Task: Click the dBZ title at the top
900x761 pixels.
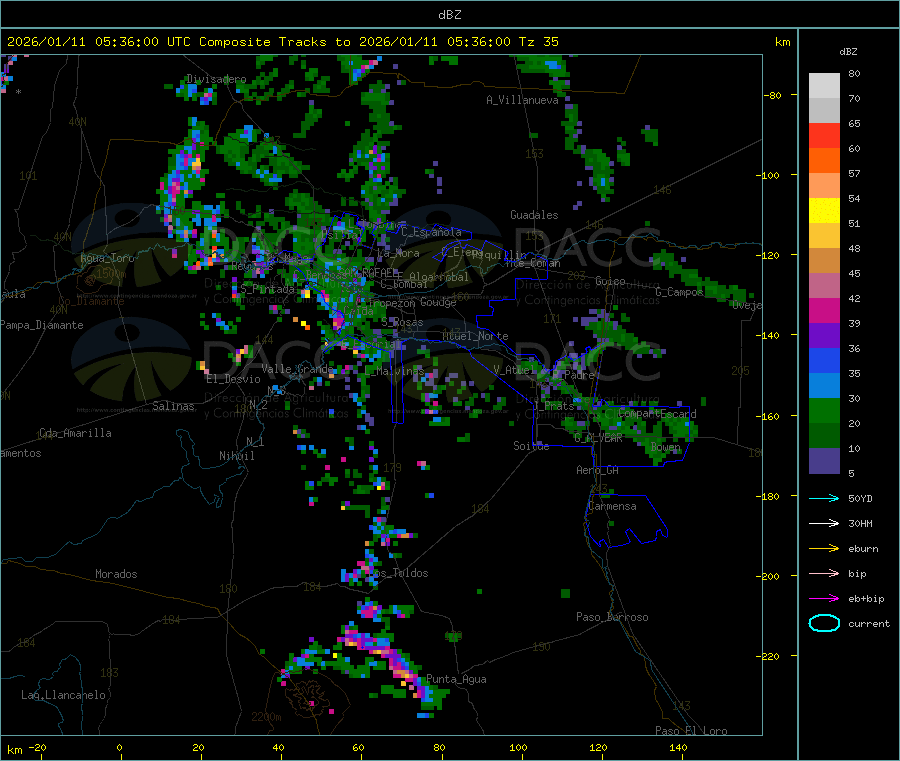Action: [x=449, y=15]
